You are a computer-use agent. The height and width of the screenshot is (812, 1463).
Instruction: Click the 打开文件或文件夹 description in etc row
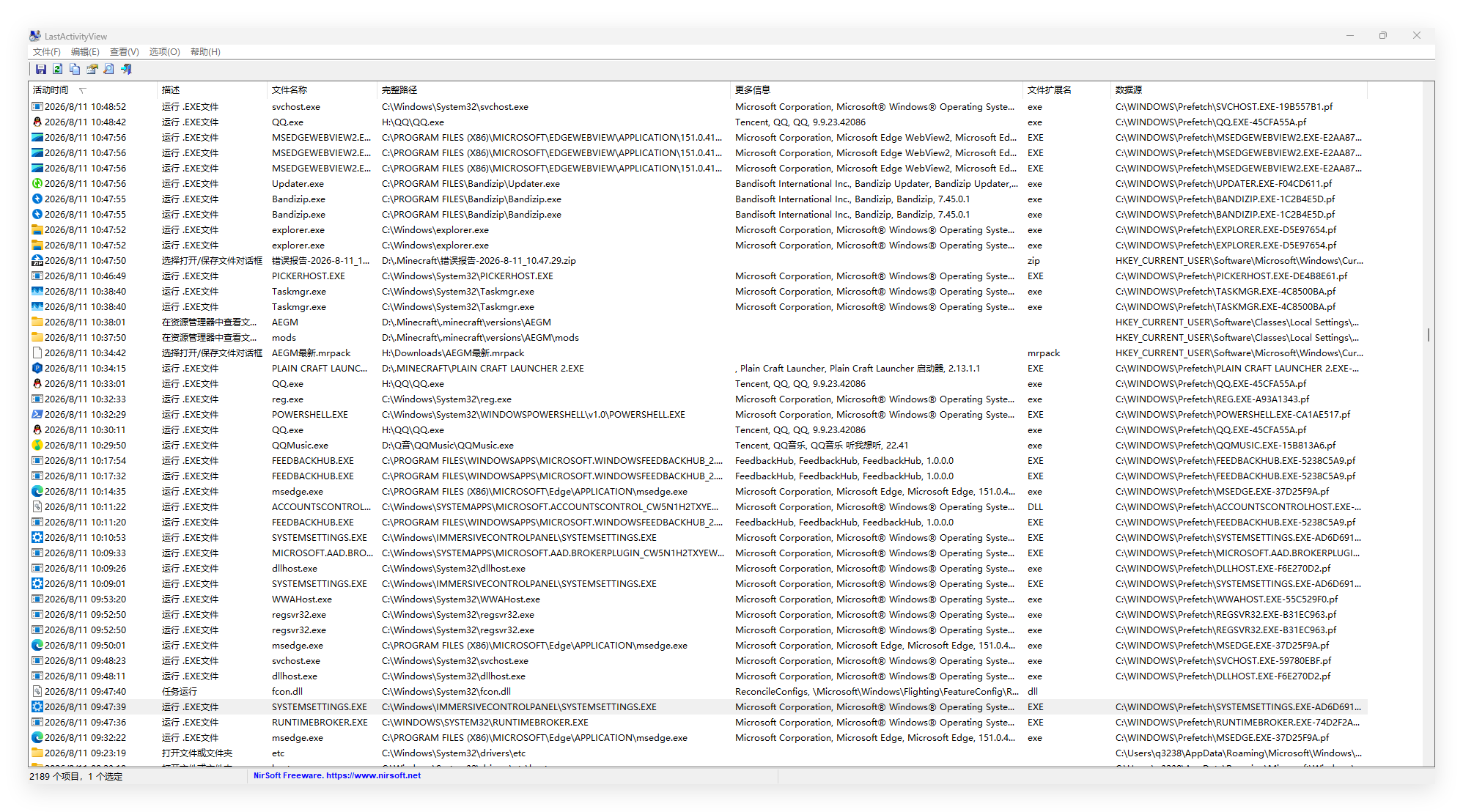click(x=197, y=753)
